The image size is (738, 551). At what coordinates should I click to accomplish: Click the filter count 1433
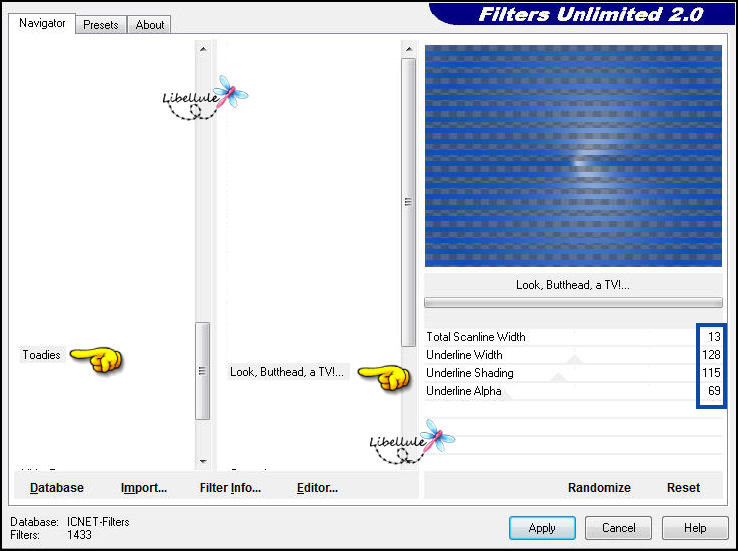(x=79, y=535)
